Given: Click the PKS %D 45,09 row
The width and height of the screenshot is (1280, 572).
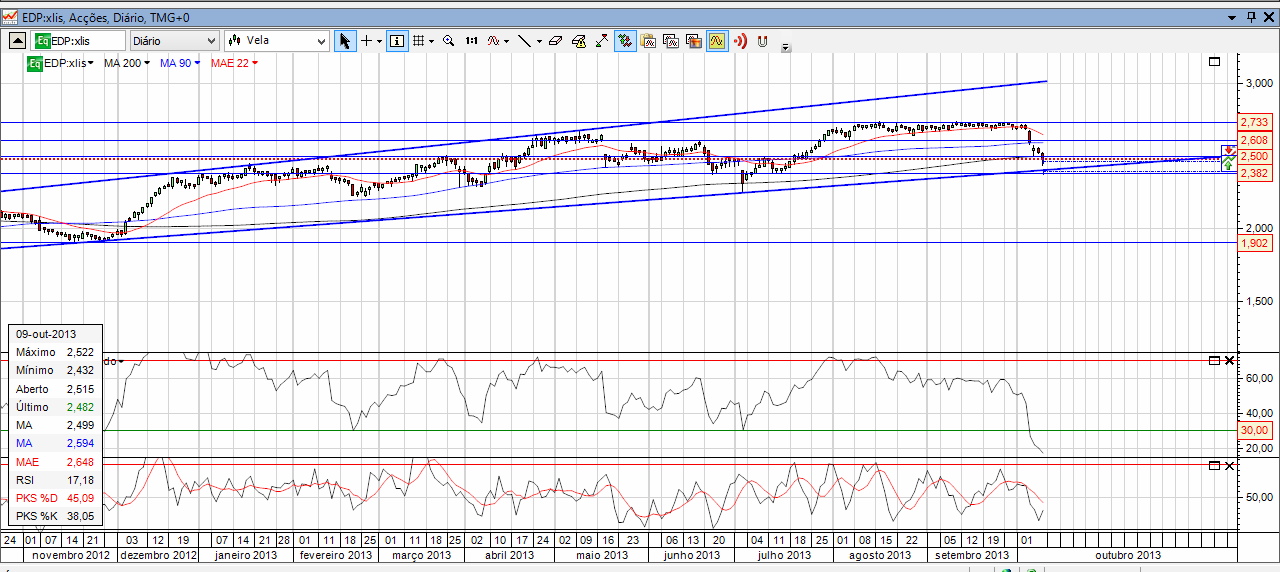Looking at the screenshot, I should pyautogui.click(x=55, y=497).
